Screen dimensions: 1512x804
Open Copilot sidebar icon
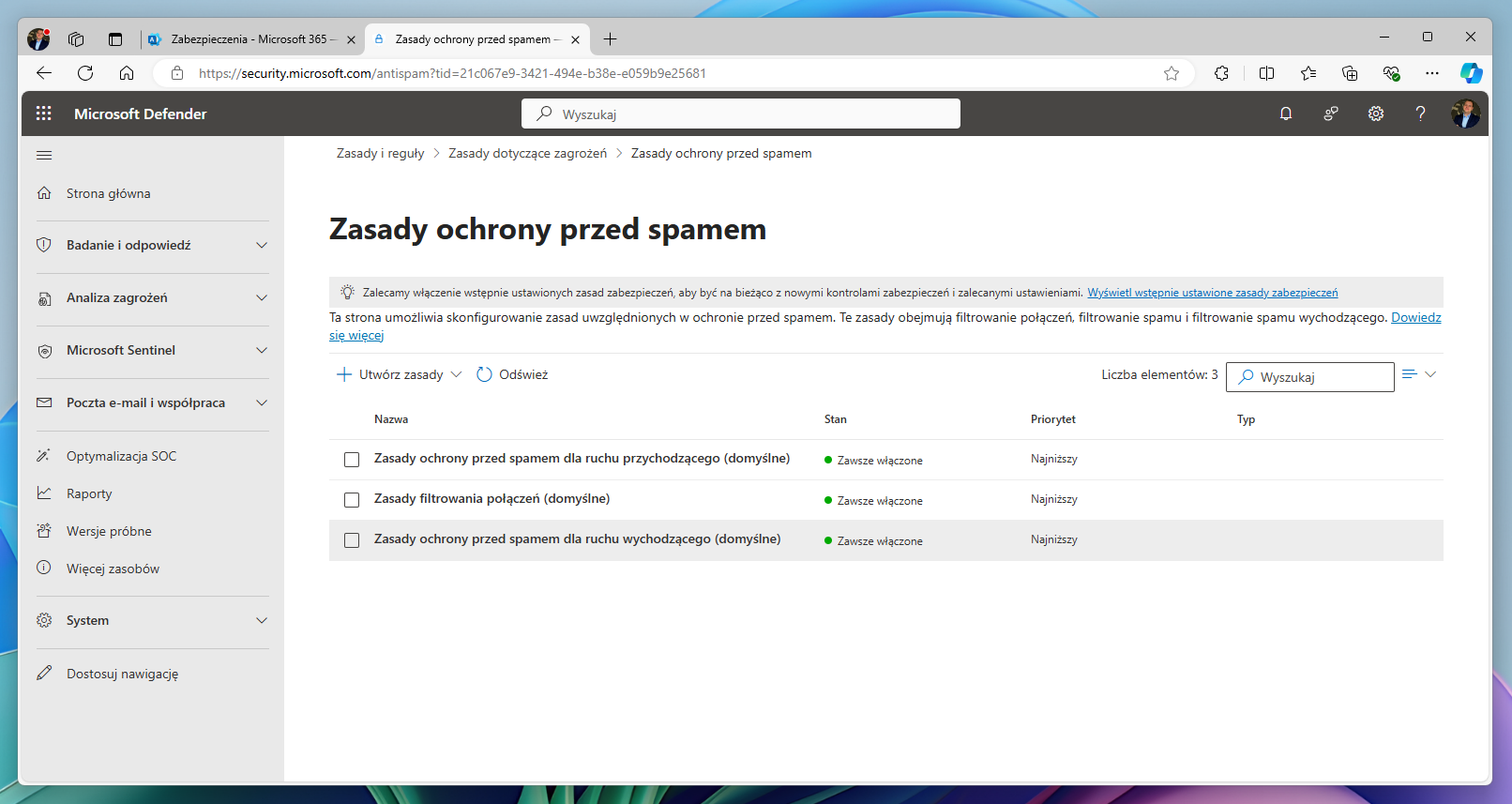tap(1471, 73)
